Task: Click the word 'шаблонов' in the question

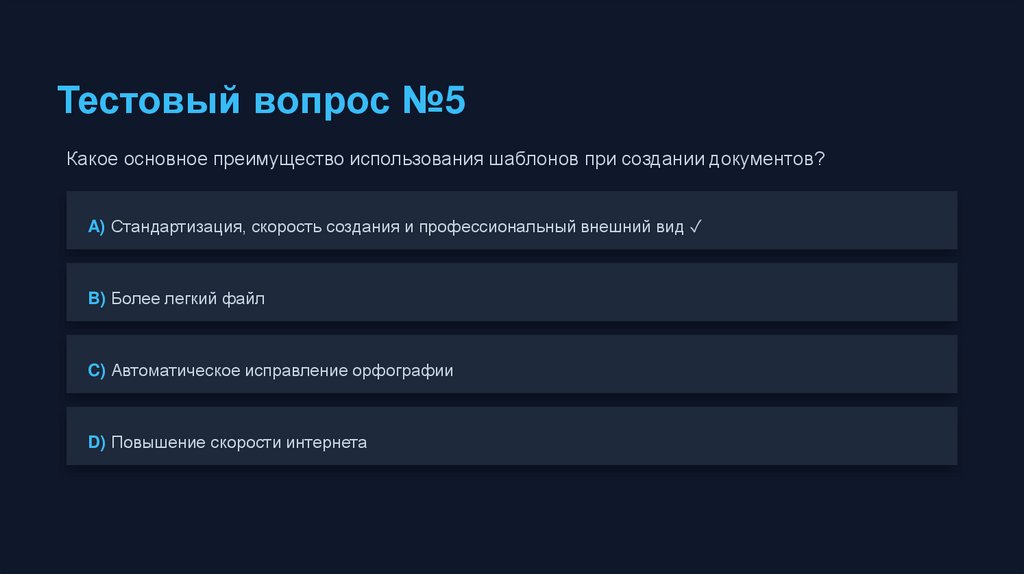Action: [532, 160]
